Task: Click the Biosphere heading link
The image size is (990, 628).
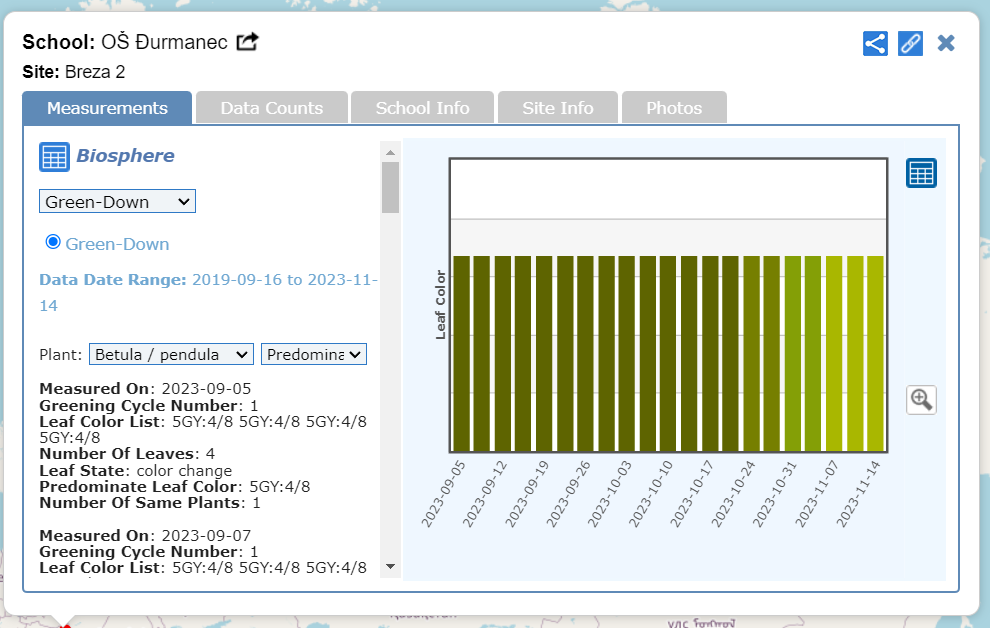Action: (125, 156)
